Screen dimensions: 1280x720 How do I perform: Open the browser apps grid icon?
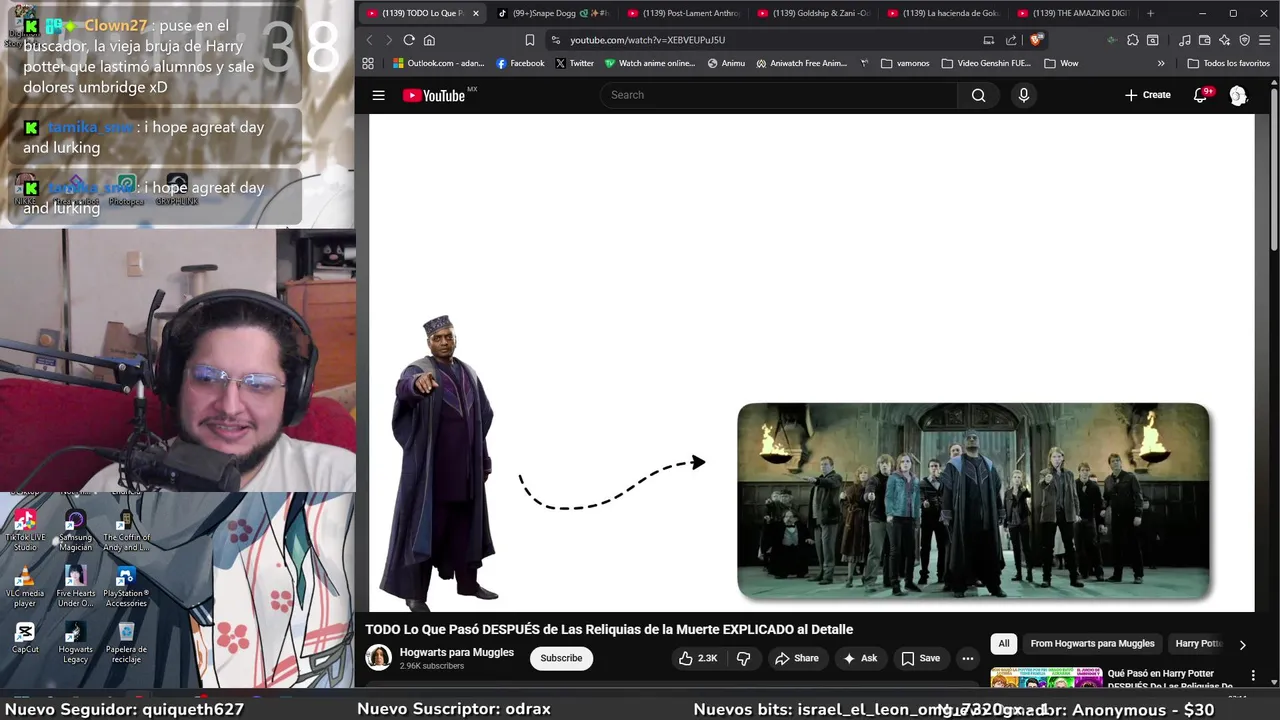[x=368, y=63]
